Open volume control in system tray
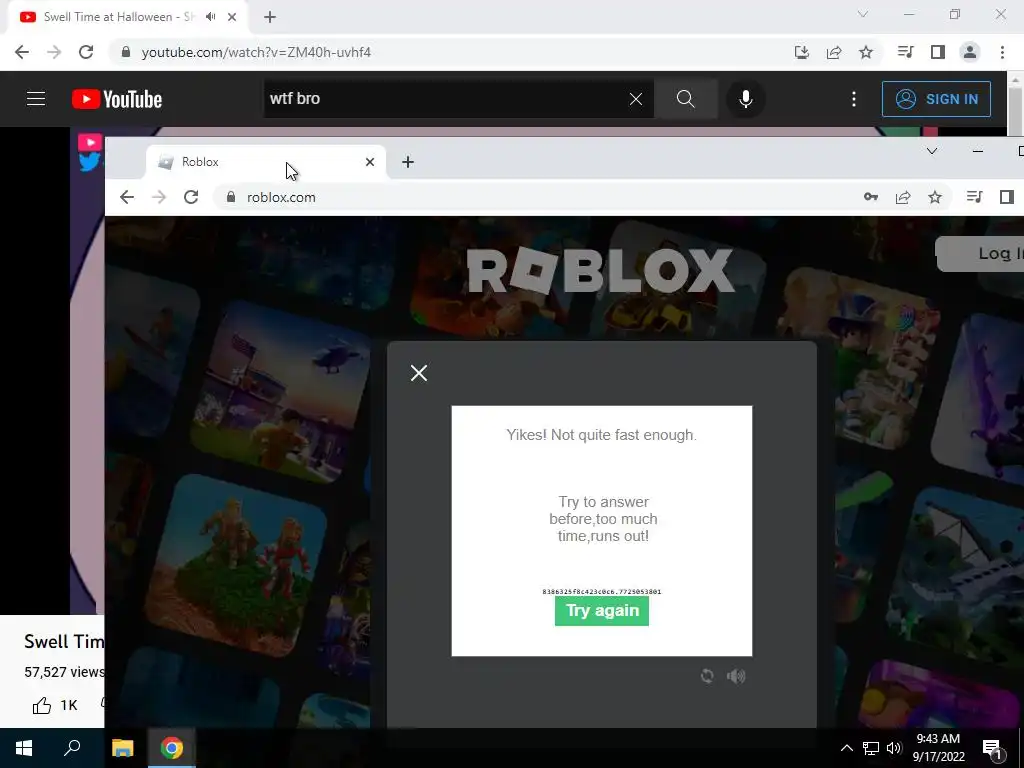This screenshot has height=768, width=1024. click(894, 748)
